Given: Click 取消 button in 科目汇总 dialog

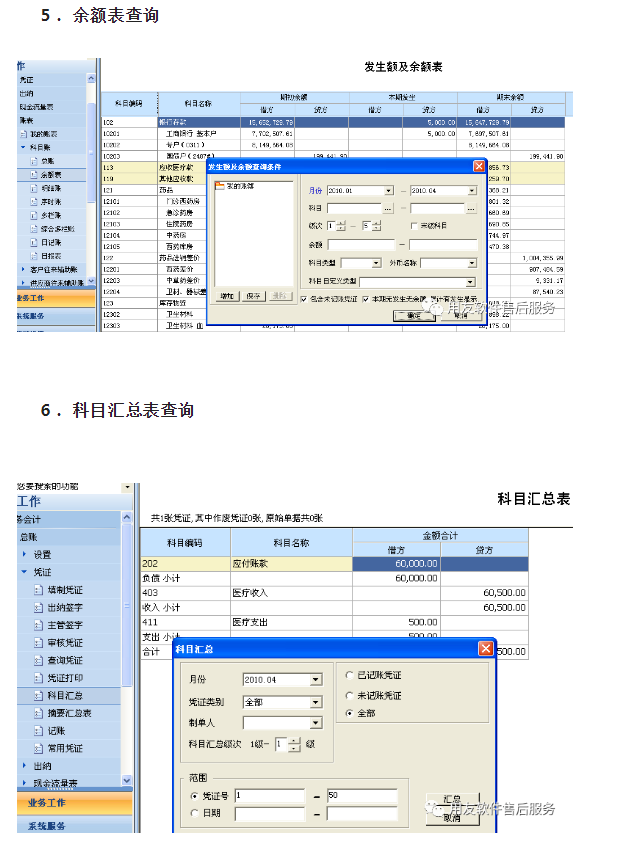Looking at the screenshot, I should [453, 818].
